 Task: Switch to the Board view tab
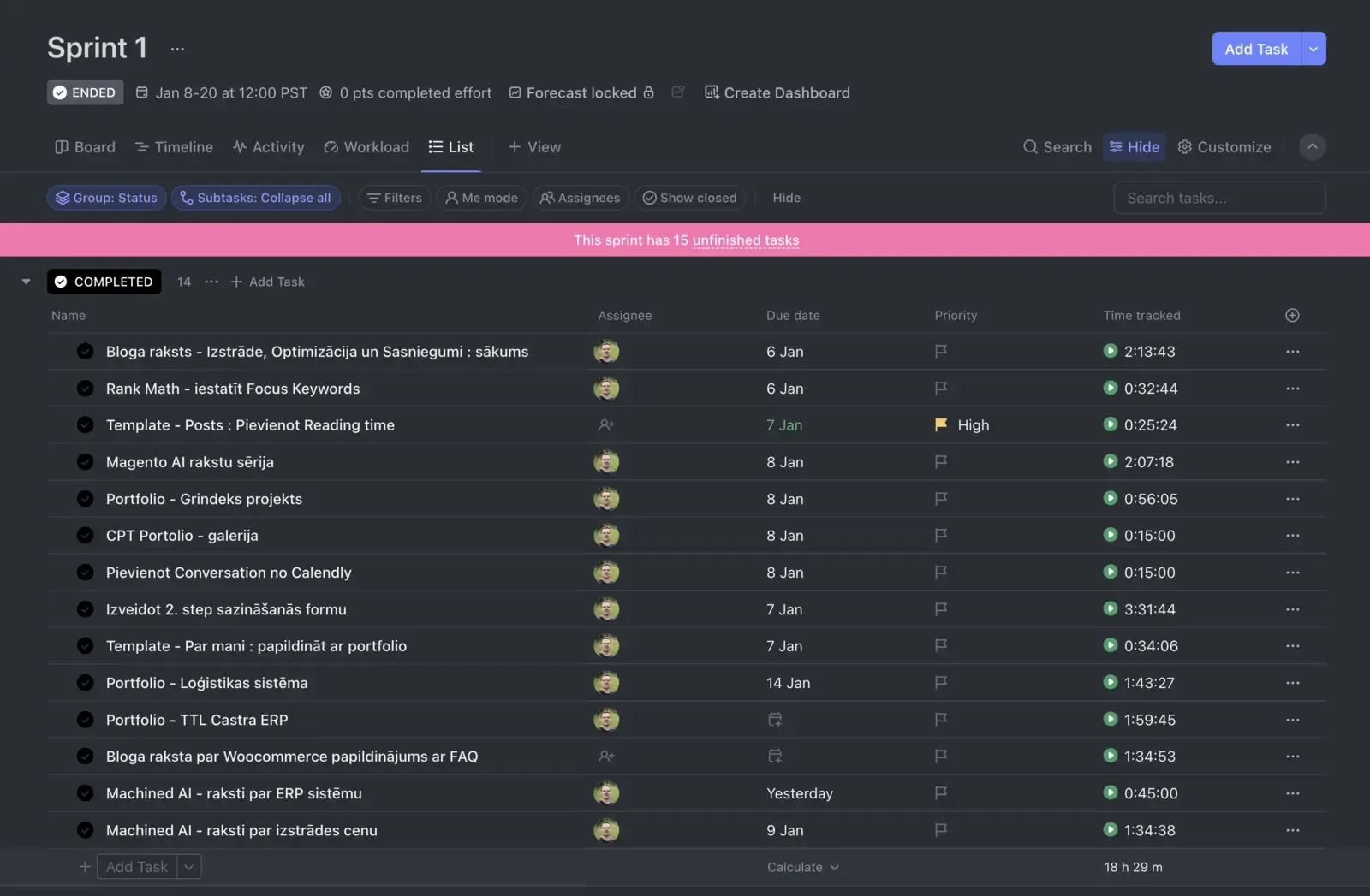coord(85,147)
